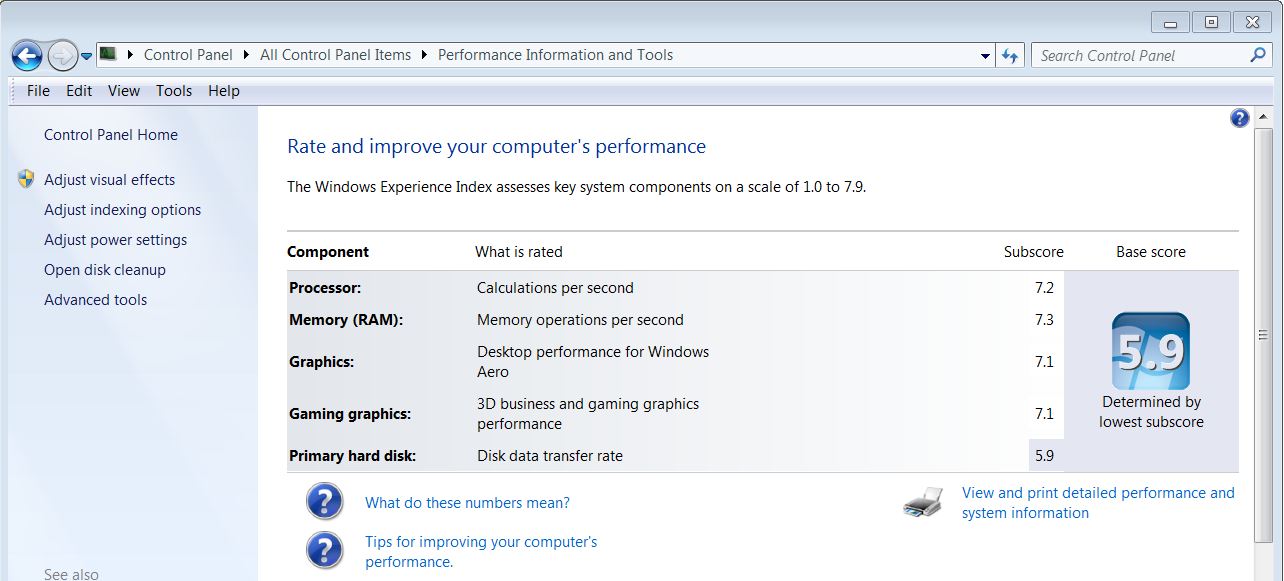Minimize the Control Panel window
Image resolution: width=1284 pixels, height=581 pixels.
coord(1171,22)
